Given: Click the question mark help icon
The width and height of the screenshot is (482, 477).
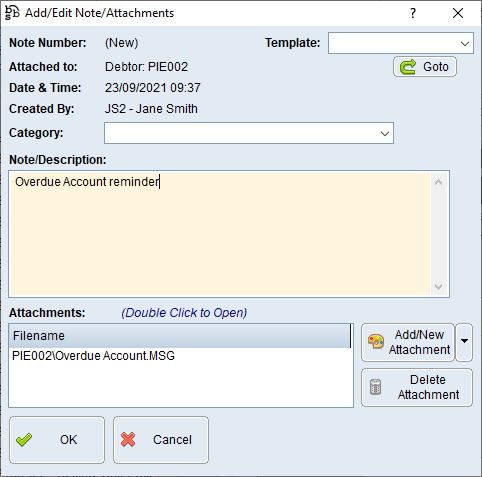Looking at the screenshot, I should 413,13.
